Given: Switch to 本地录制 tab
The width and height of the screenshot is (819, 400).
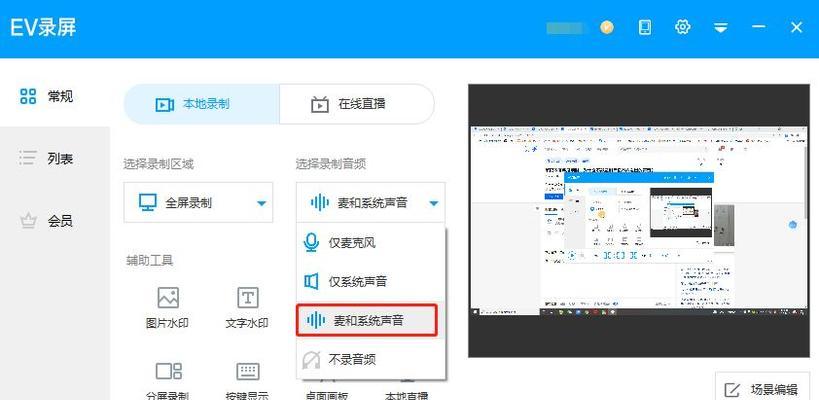Looking at the screenshot, I should pyautogui.click(x=202, y=104).
